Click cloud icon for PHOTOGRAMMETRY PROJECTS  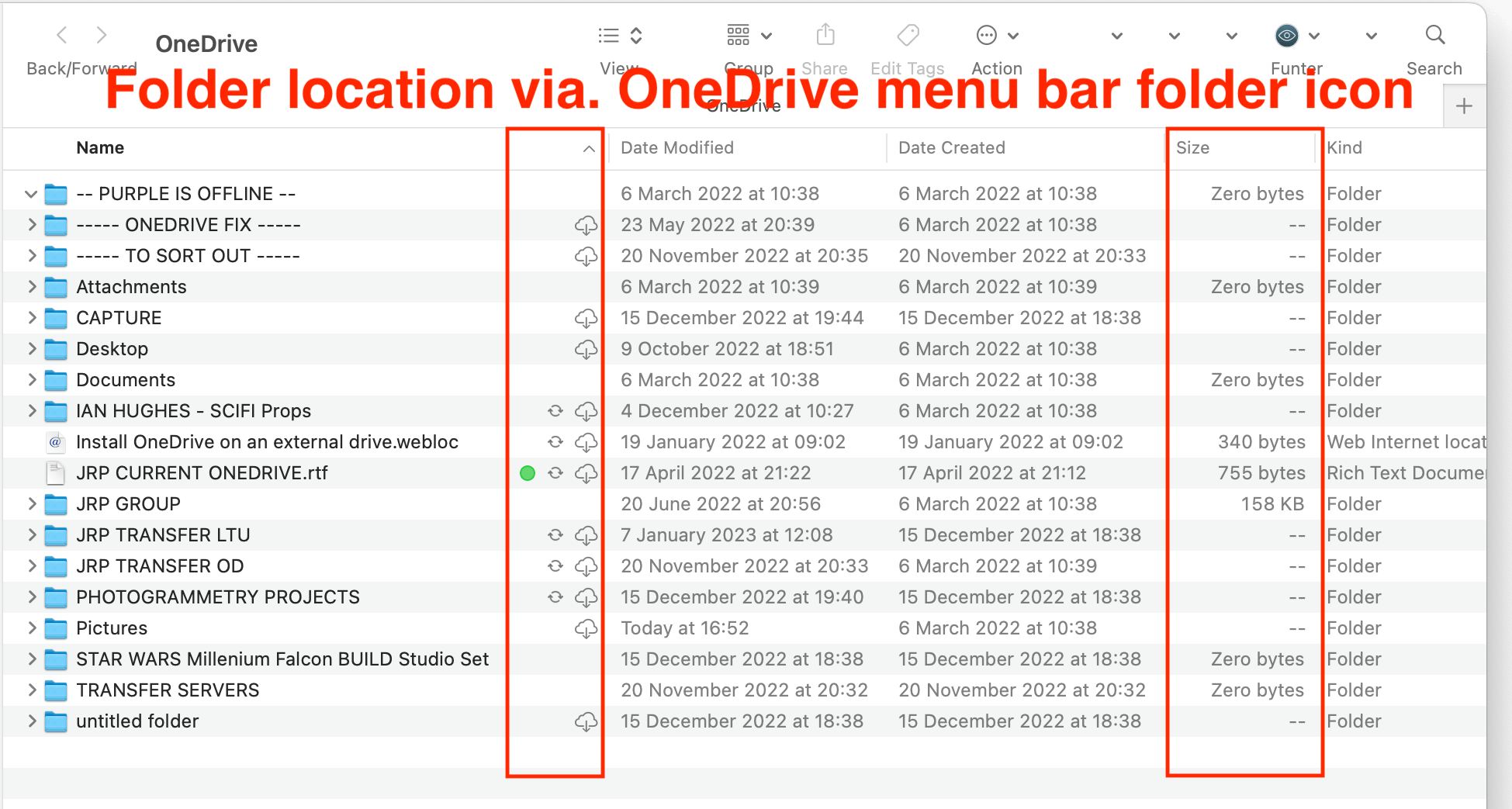coord(586,598)
